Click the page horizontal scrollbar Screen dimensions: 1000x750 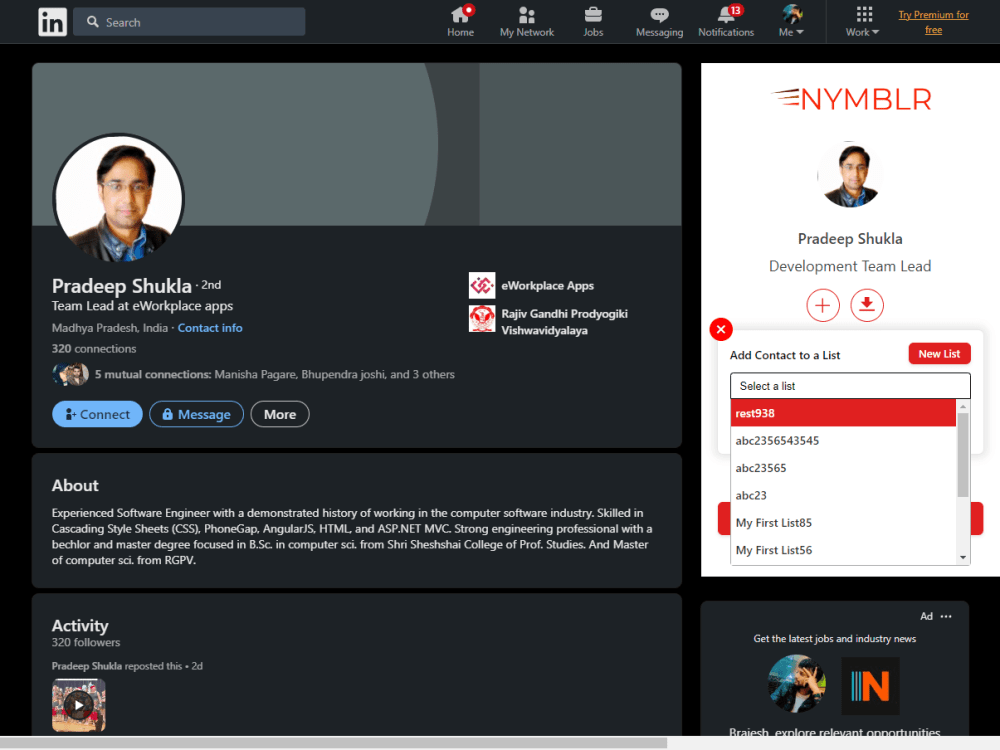click(x=334, y=743)
